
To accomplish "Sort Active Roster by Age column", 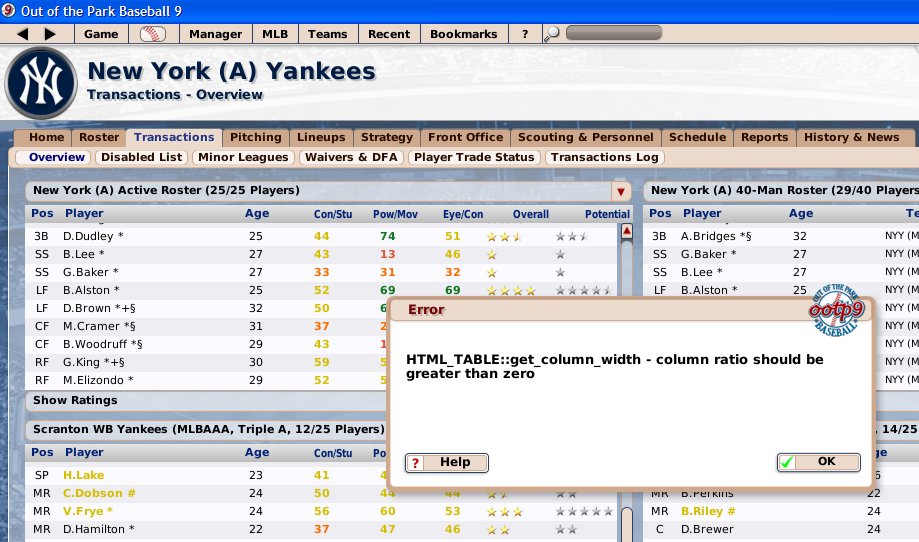I will click(x=257, y=213).
